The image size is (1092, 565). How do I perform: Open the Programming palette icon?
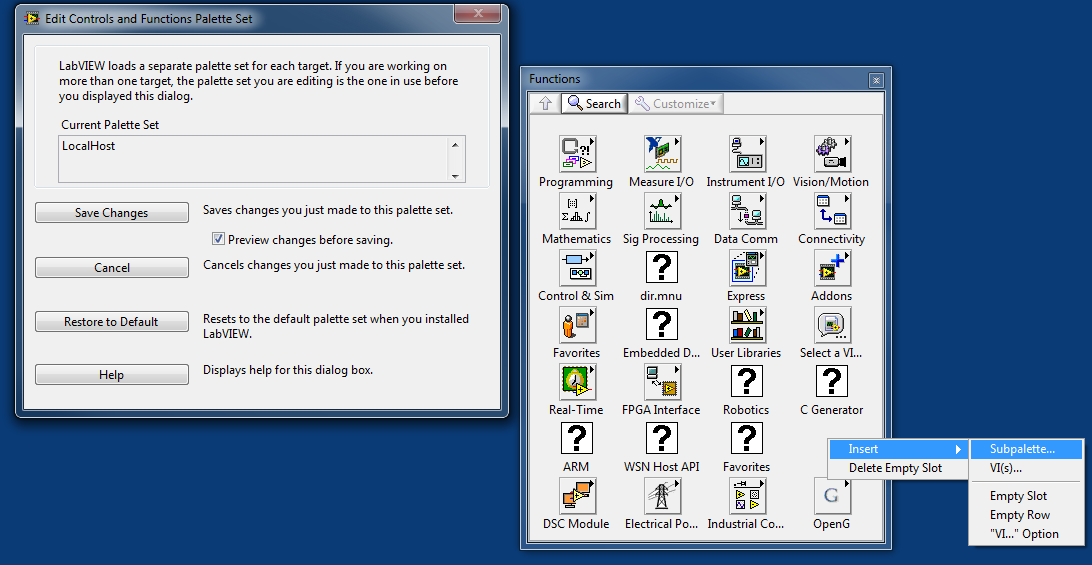click(x=577, y=154)
